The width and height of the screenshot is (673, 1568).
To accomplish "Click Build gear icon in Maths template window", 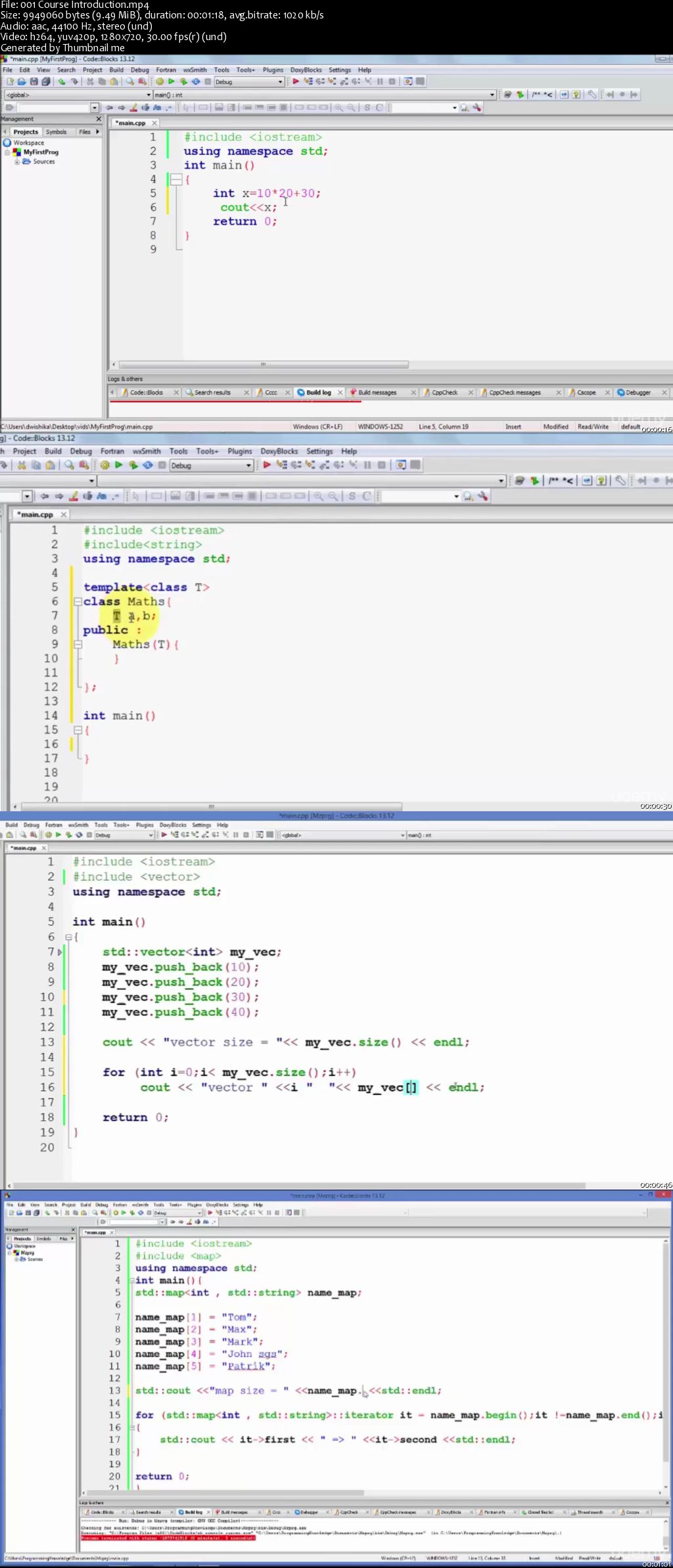I will (104, 465).
